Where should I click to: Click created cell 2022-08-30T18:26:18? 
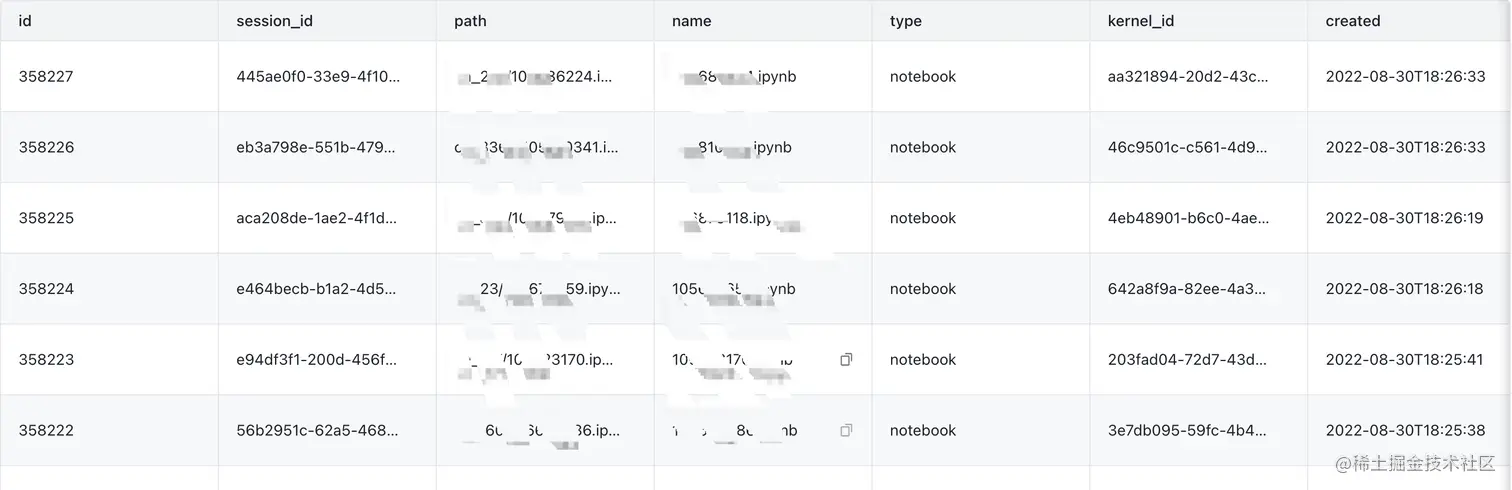[1405, 289]
